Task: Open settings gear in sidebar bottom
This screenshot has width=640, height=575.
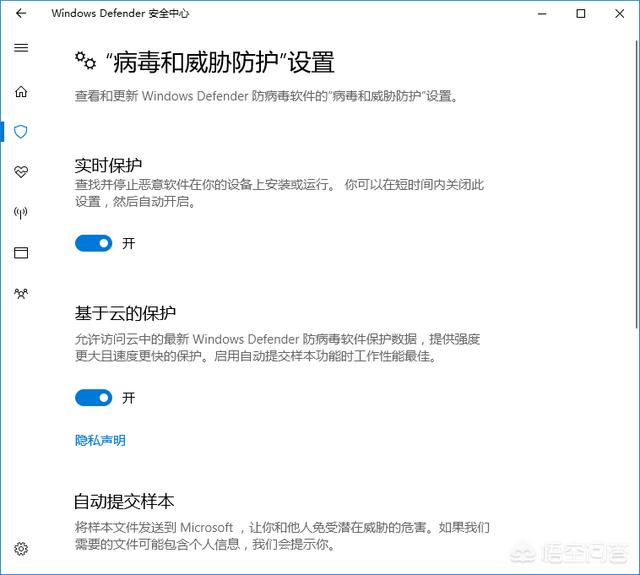Action: click(21, 548)
